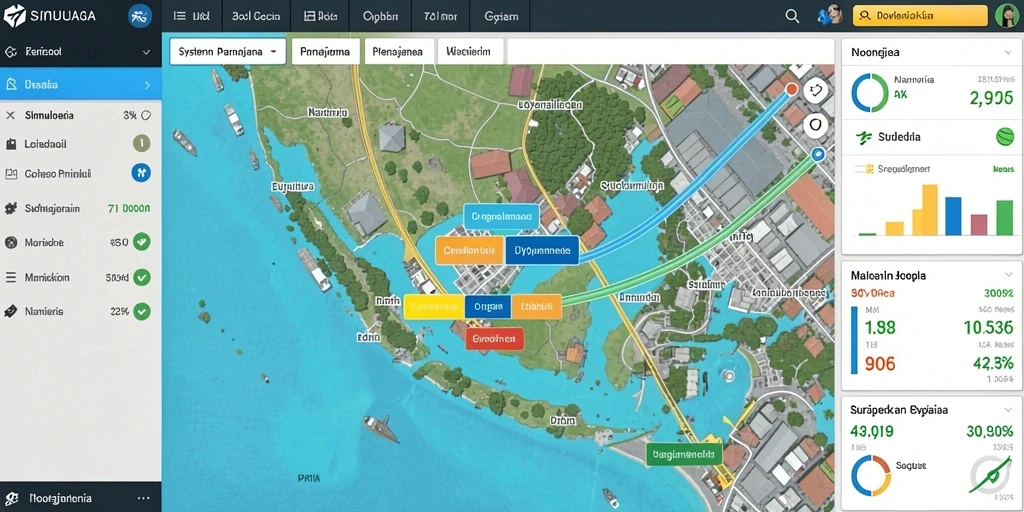Open the user avatar at top-right corner
1024x512 pixels.
click(x=1006, y=16)
